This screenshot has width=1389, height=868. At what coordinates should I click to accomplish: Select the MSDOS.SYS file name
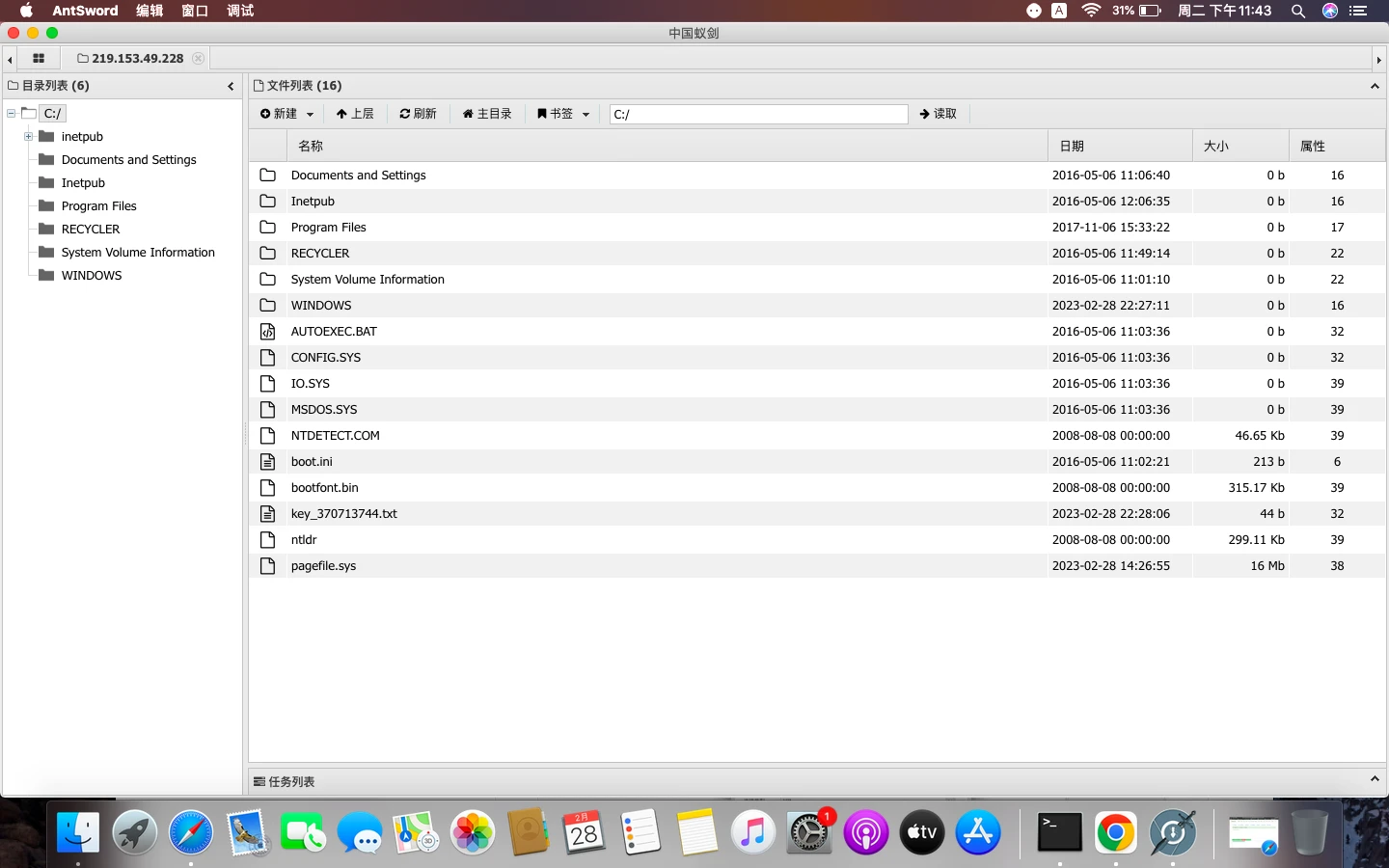(324, 409)
